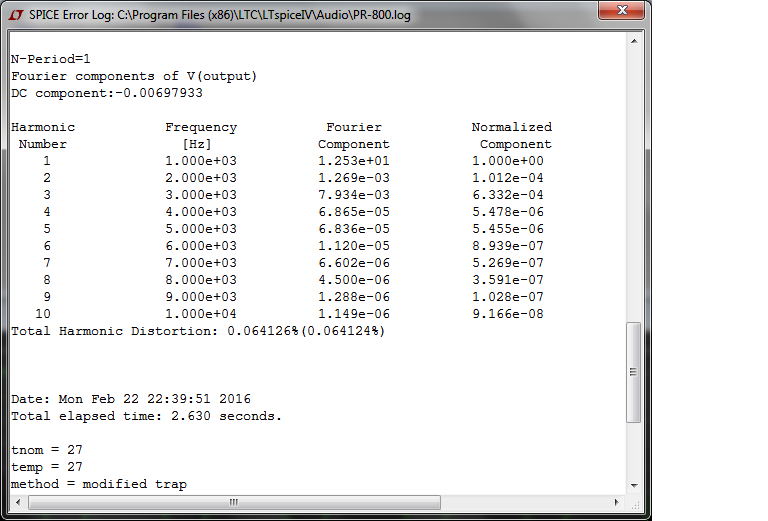
Task: Click normalized value 5.269e-07
Action: [x=507, y=263]
